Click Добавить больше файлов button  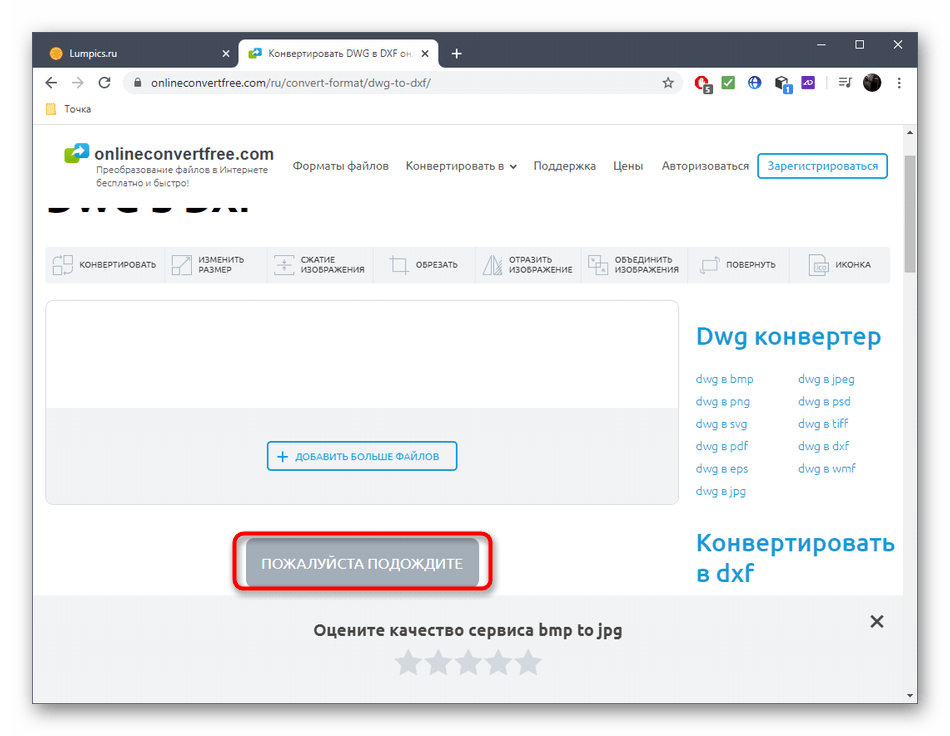pyautogui.click(x=362, y=456)
